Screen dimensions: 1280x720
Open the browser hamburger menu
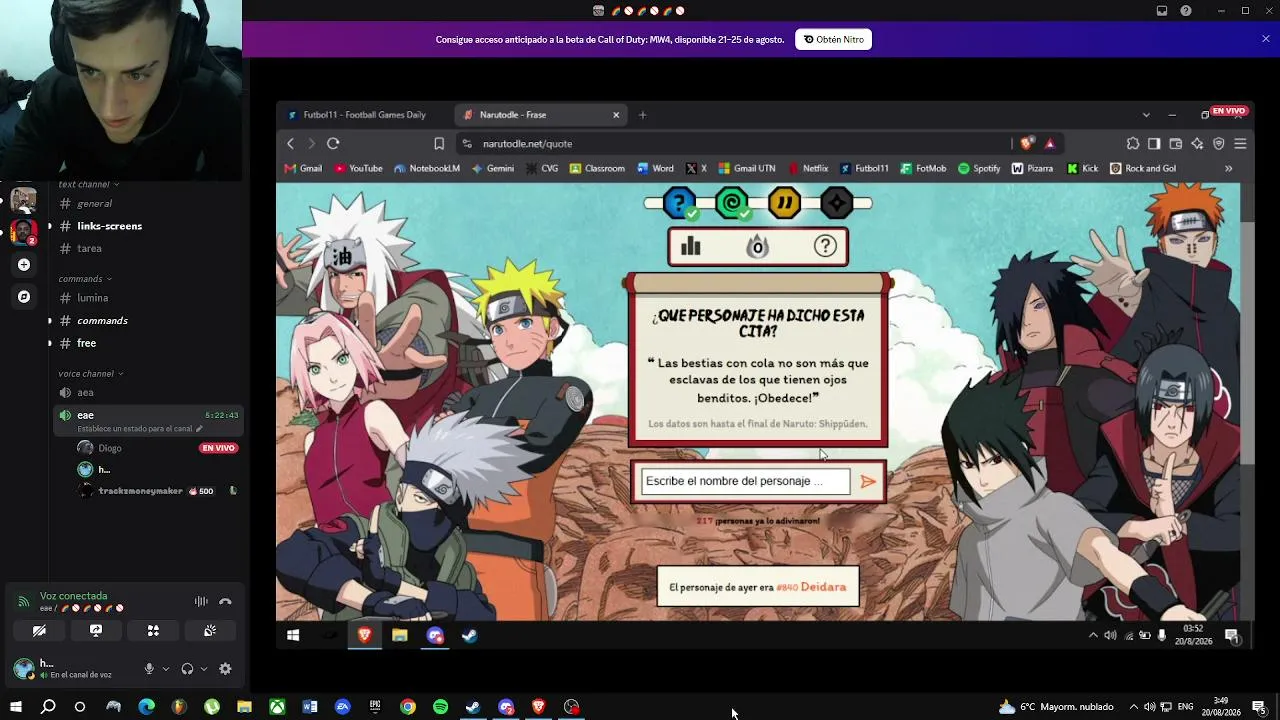[x=1240, y=144]
